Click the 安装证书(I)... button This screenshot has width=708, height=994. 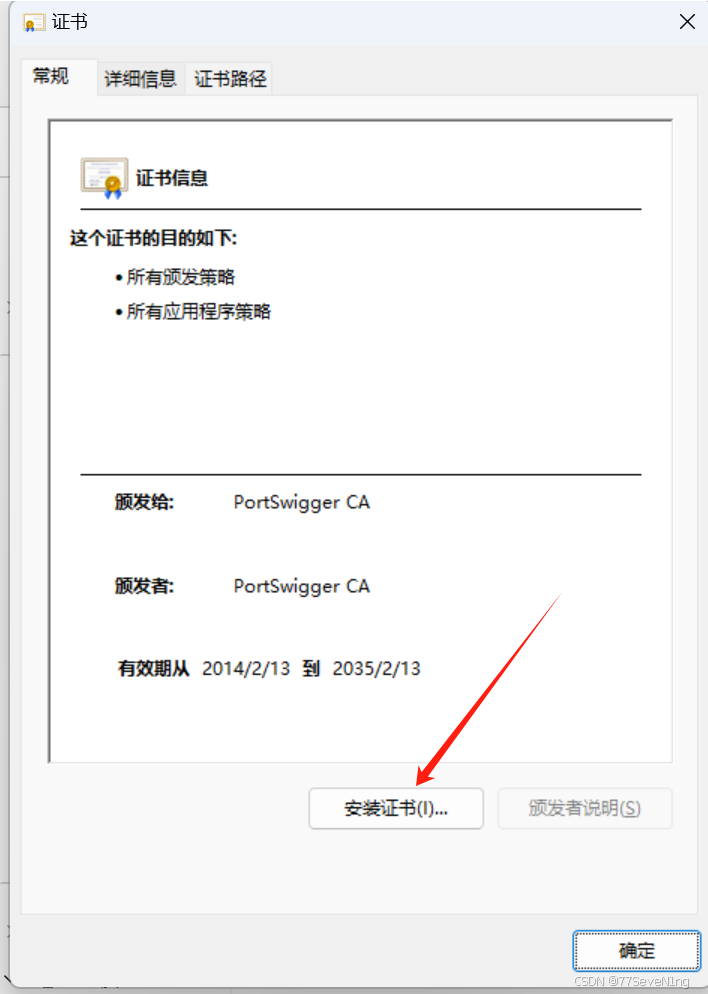[396, 808]
